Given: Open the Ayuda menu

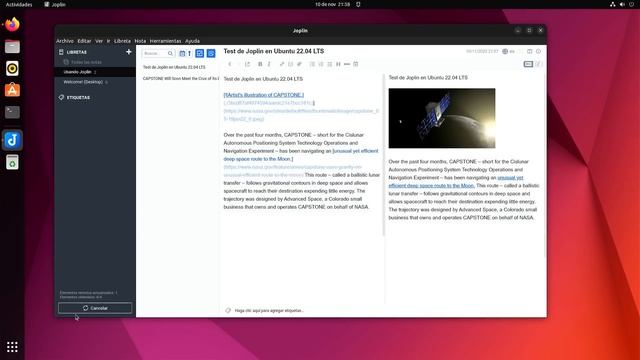Looking at the screenshot, I should tap(192, 41).
